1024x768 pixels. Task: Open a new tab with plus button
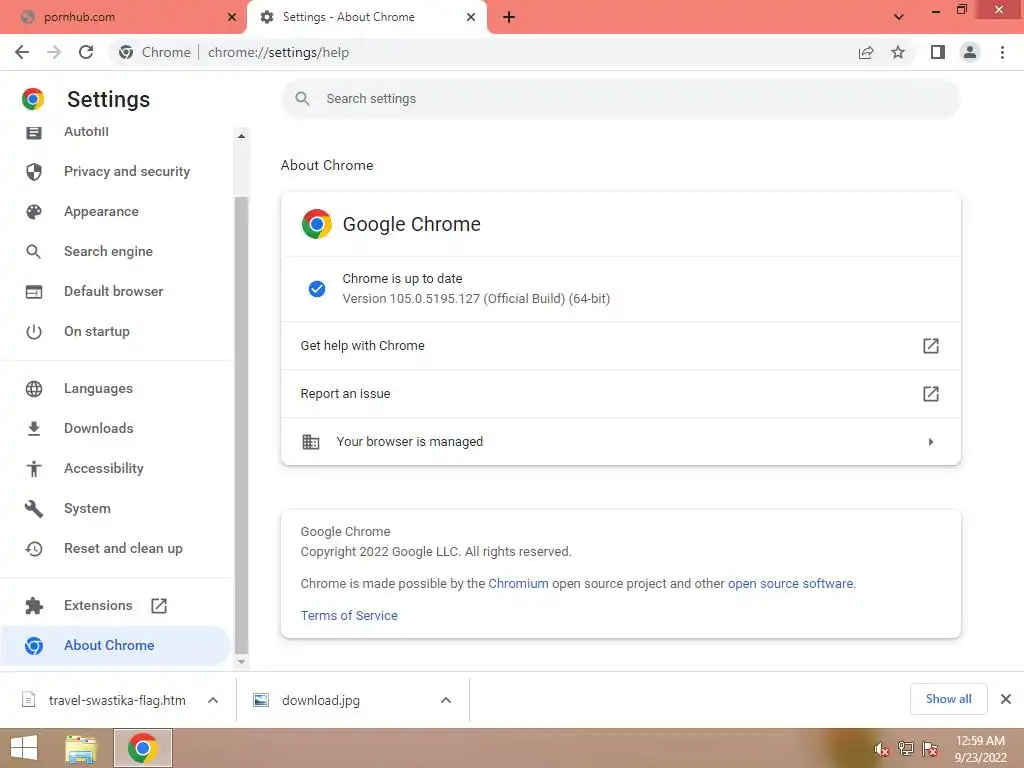(x=509, y=18)
